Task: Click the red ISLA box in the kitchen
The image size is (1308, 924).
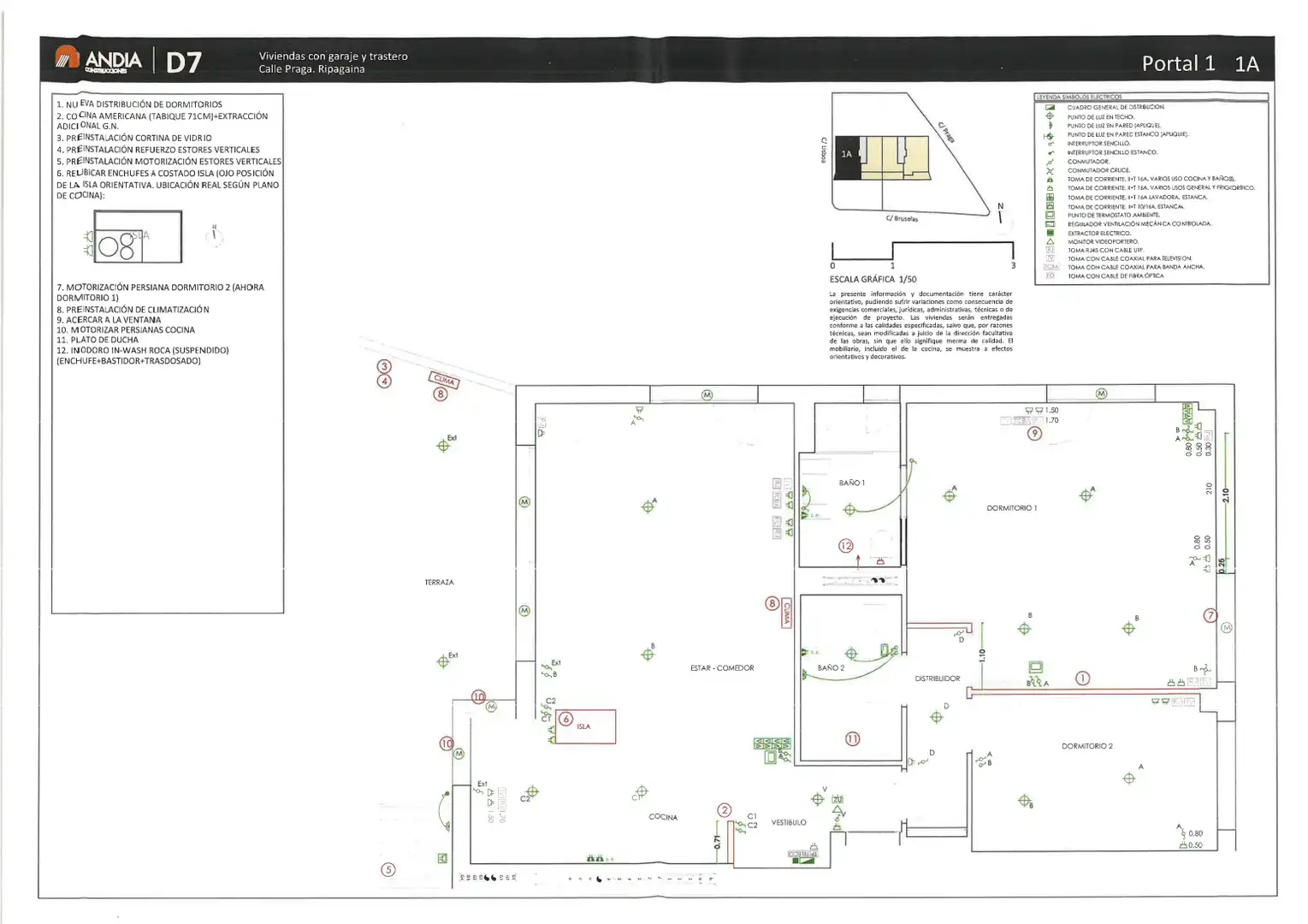Action: point(585,726)
